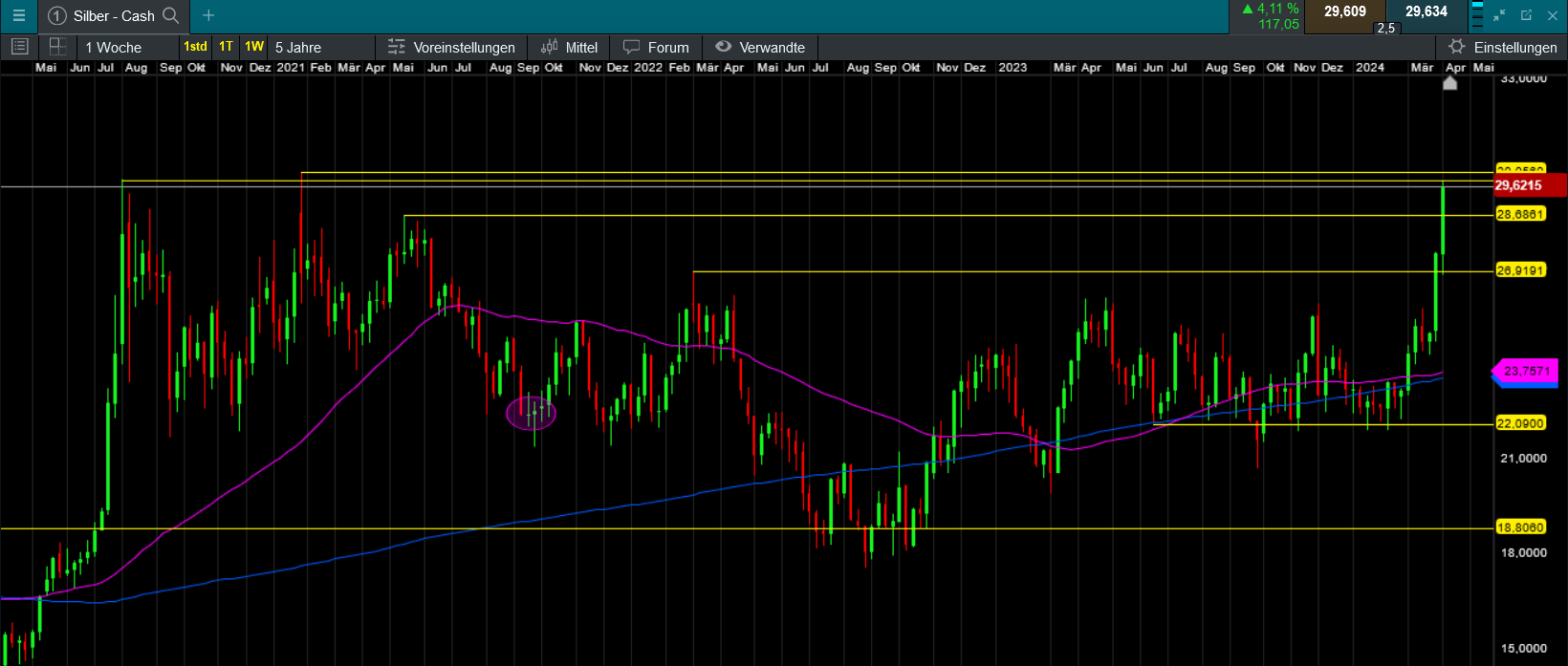The width and height of the screenshot is (1568, 666).
Task: Click the 21,0000 price axis label
Action: pos(1524,459)
